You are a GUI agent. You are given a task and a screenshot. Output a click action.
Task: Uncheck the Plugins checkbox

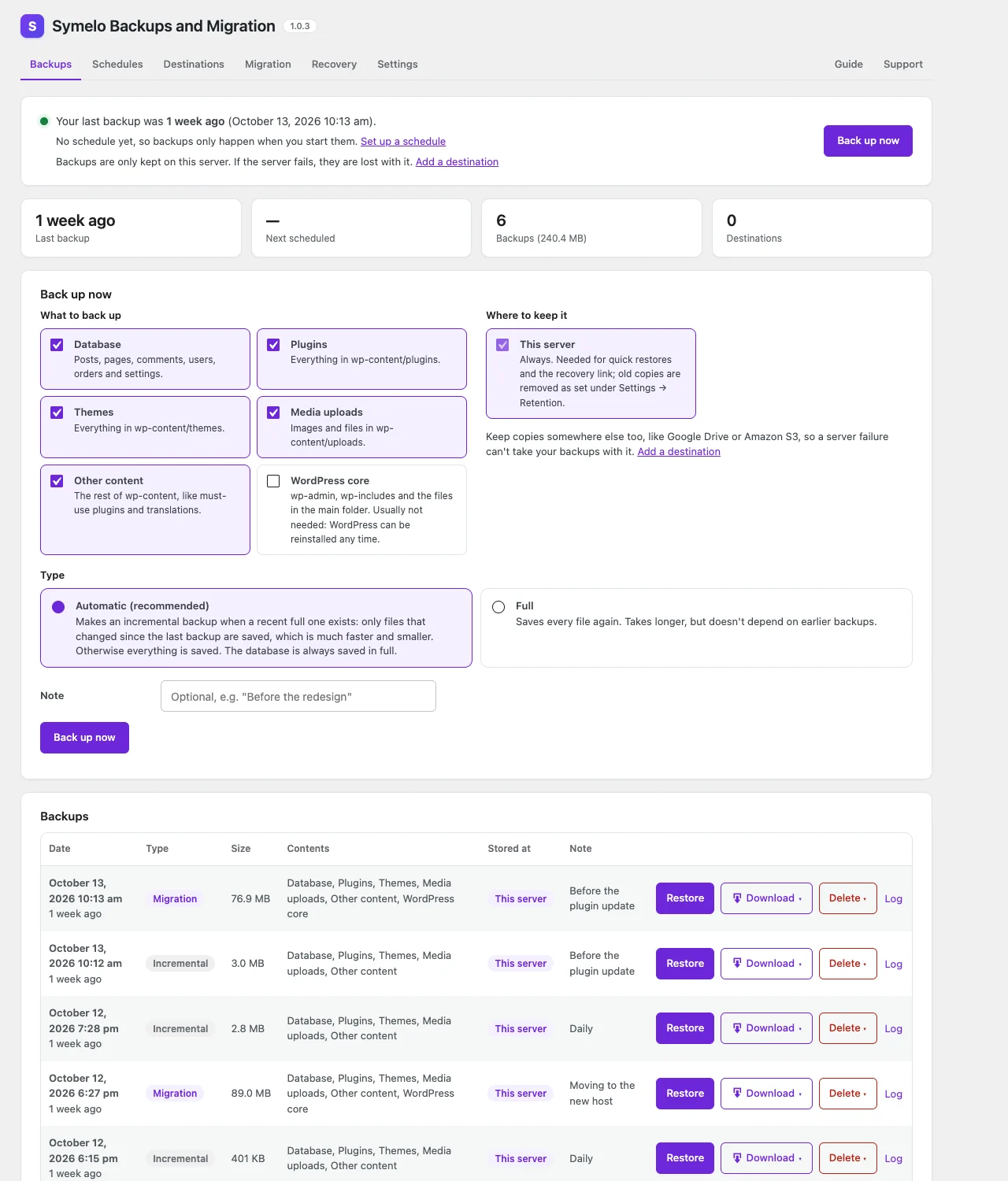(273, 345)
